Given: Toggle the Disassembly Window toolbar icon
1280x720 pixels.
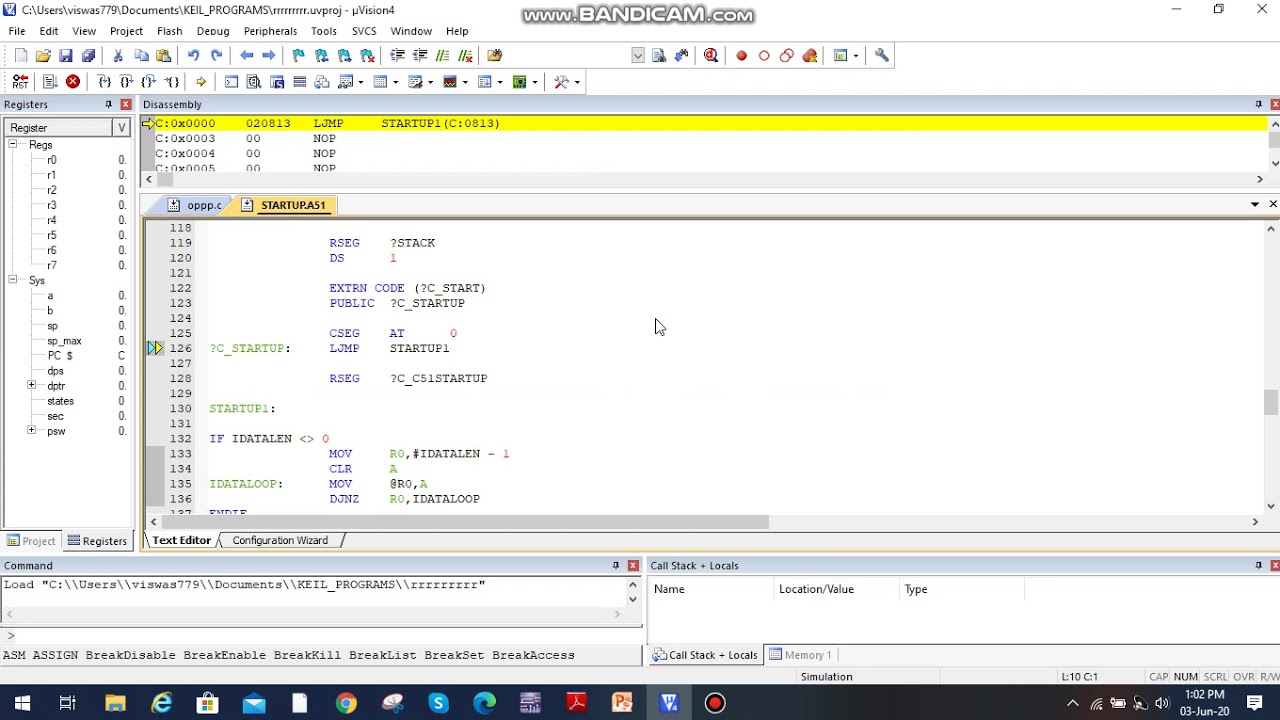Looking at the screenshot, I should pyautogui.click(x=254, y=82).
